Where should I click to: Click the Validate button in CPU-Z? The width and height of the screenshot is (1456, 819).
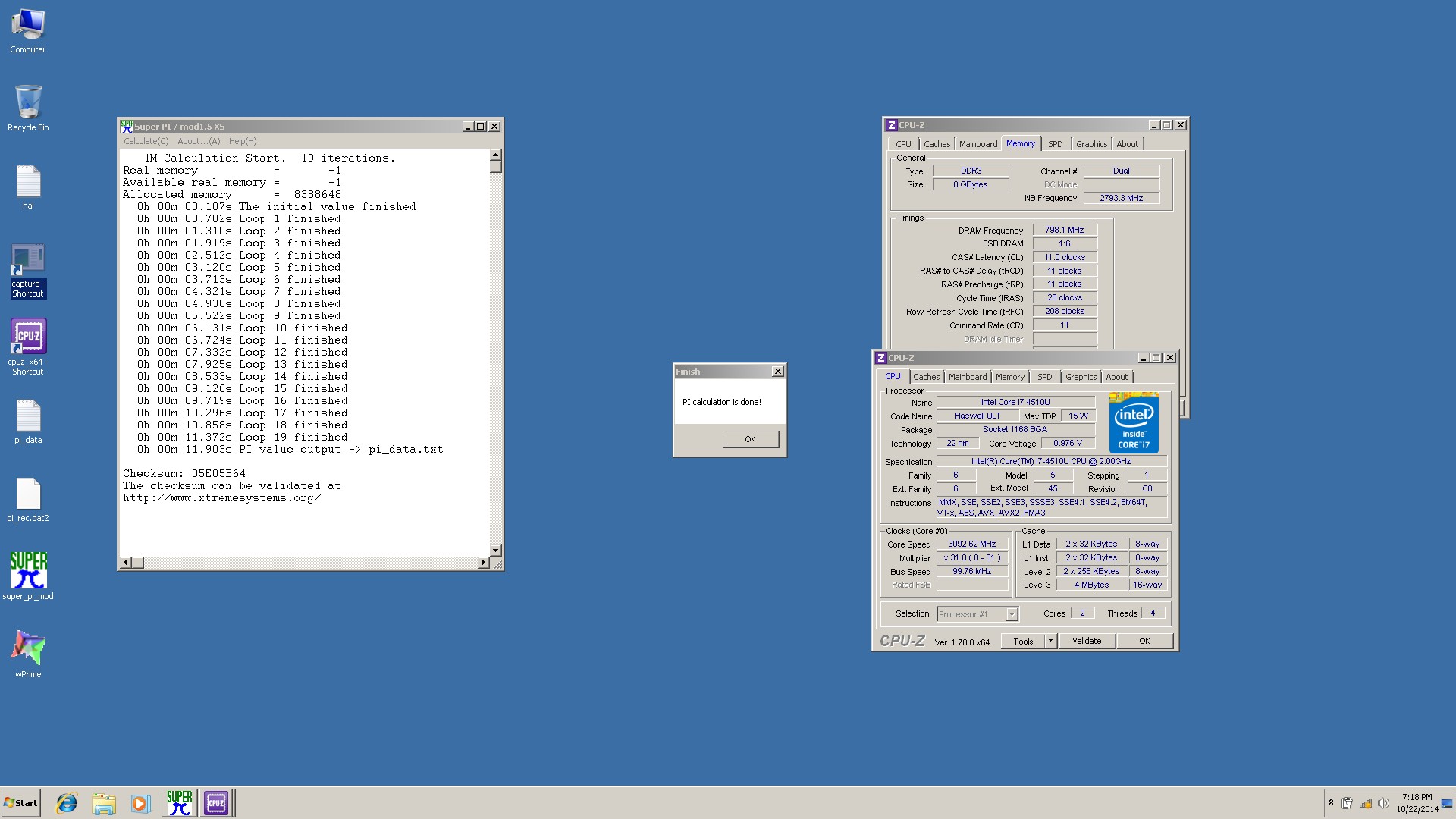tap(1087, 642)
